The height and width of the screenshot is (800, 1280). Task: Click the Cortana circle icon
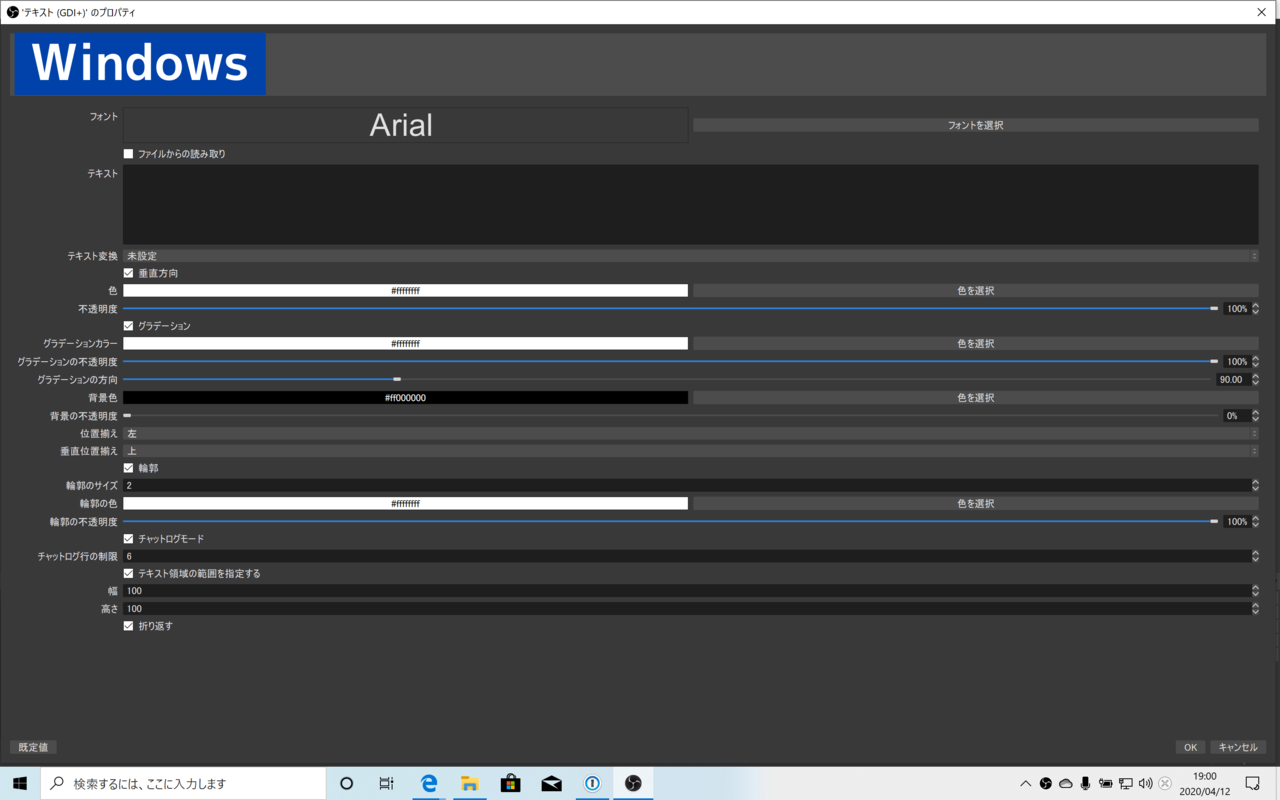pyautogui.click(x=346, y=784)
